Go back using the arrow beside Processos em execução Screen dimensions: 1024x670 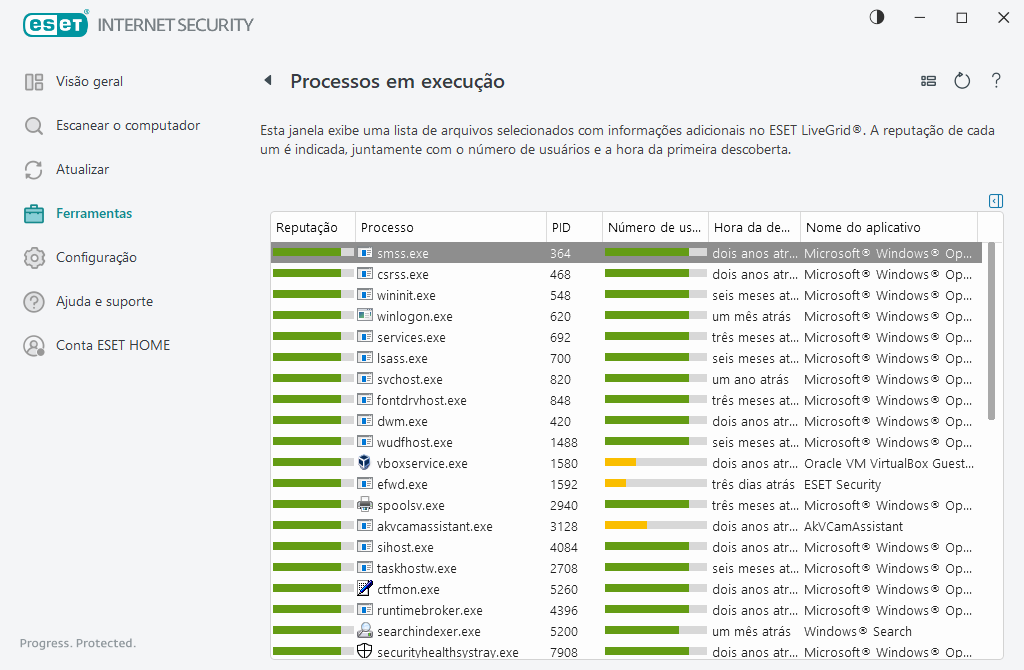pos(267,81)
